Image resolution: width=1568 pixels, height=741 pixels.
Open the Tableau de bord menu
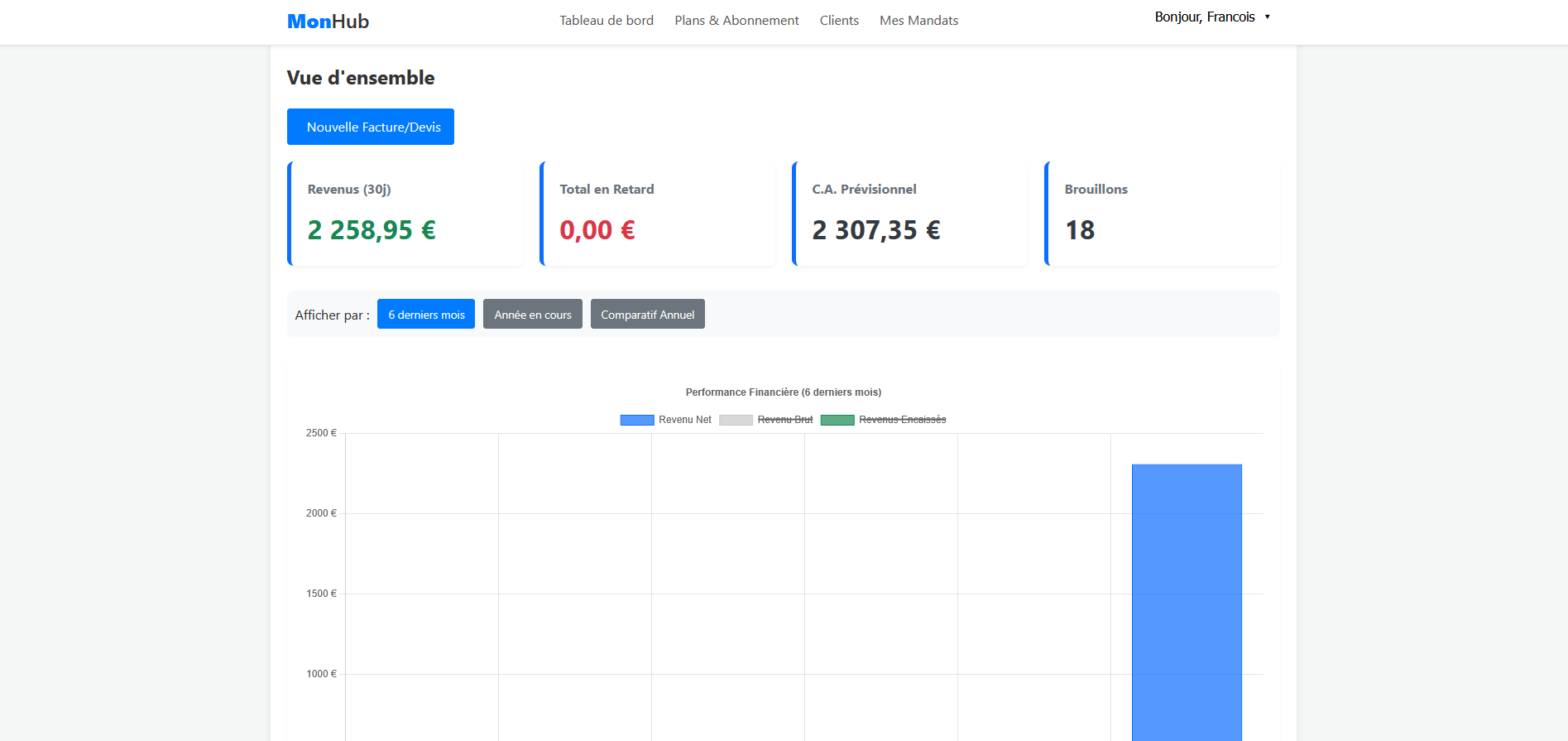tap(606, 21)
